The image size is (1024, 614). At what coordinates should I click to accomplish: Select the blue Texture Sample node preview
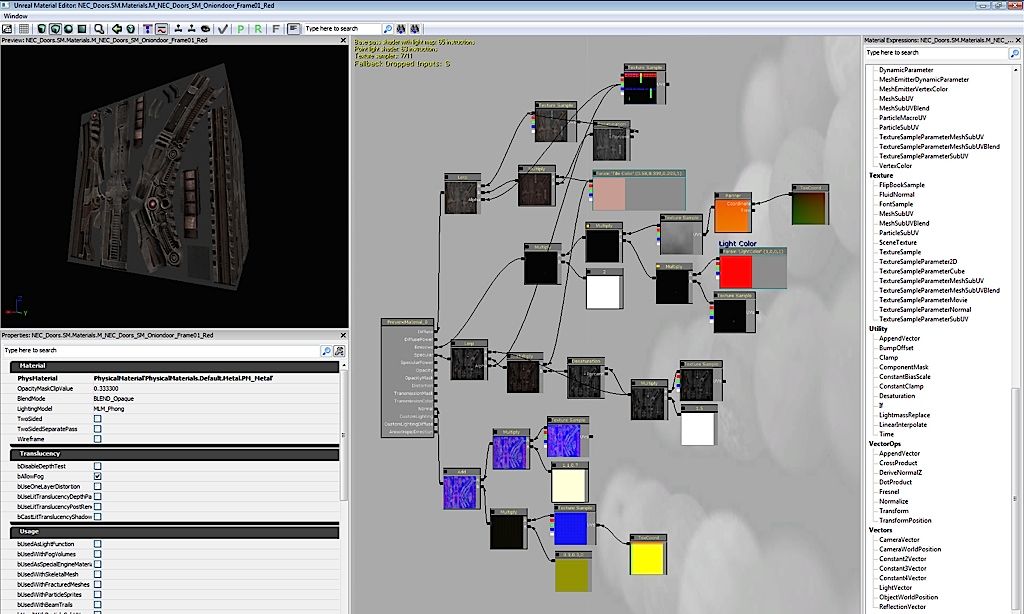(570, 528)
